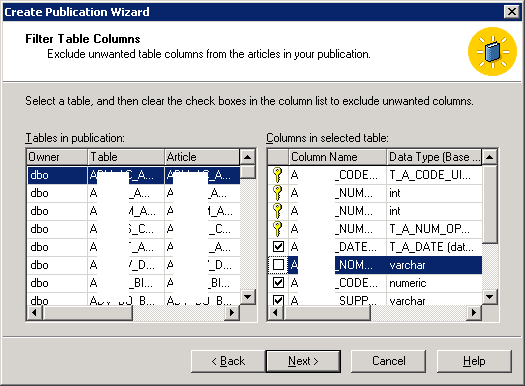Open Help for this wizard page

(474, 361)
